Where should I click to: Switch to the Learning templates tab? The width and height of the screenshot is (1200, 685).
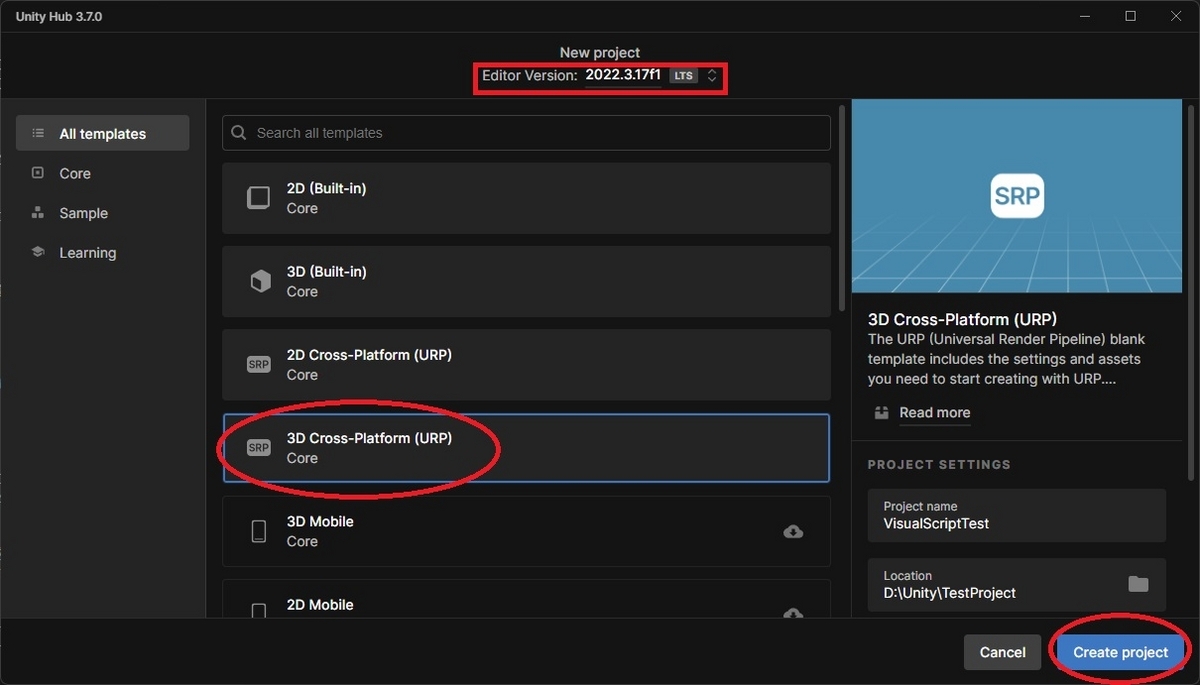102,253
